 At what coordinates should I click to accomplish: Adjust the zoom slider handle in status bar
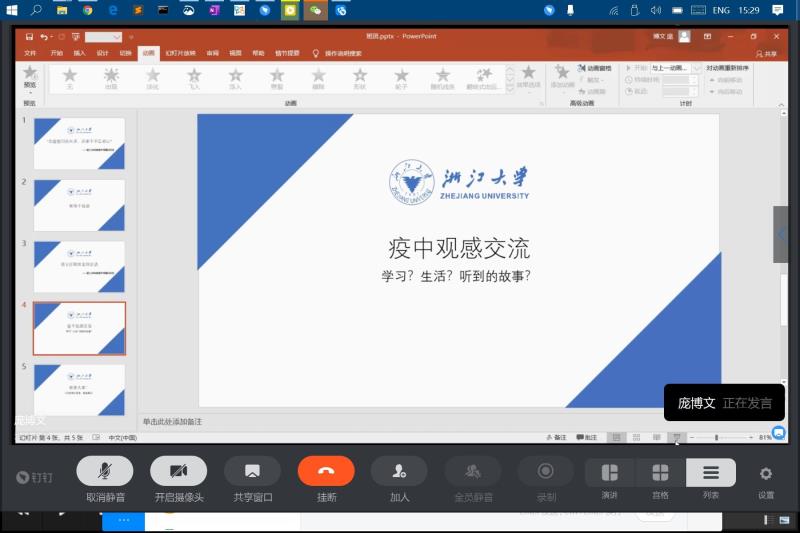(716, 438)
